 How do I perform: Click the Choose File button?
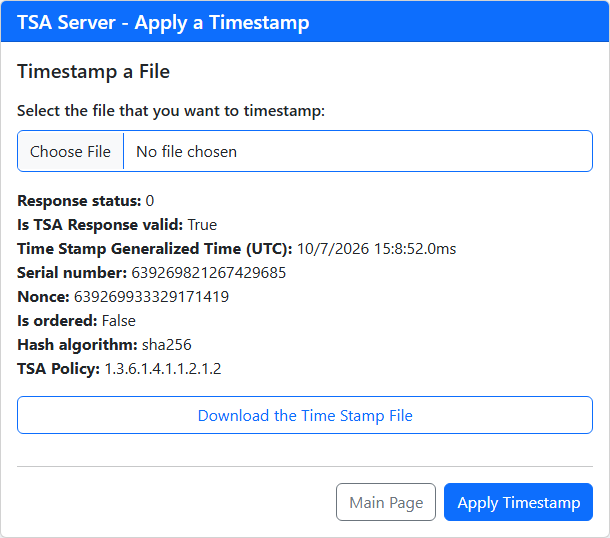coord(70,151)
